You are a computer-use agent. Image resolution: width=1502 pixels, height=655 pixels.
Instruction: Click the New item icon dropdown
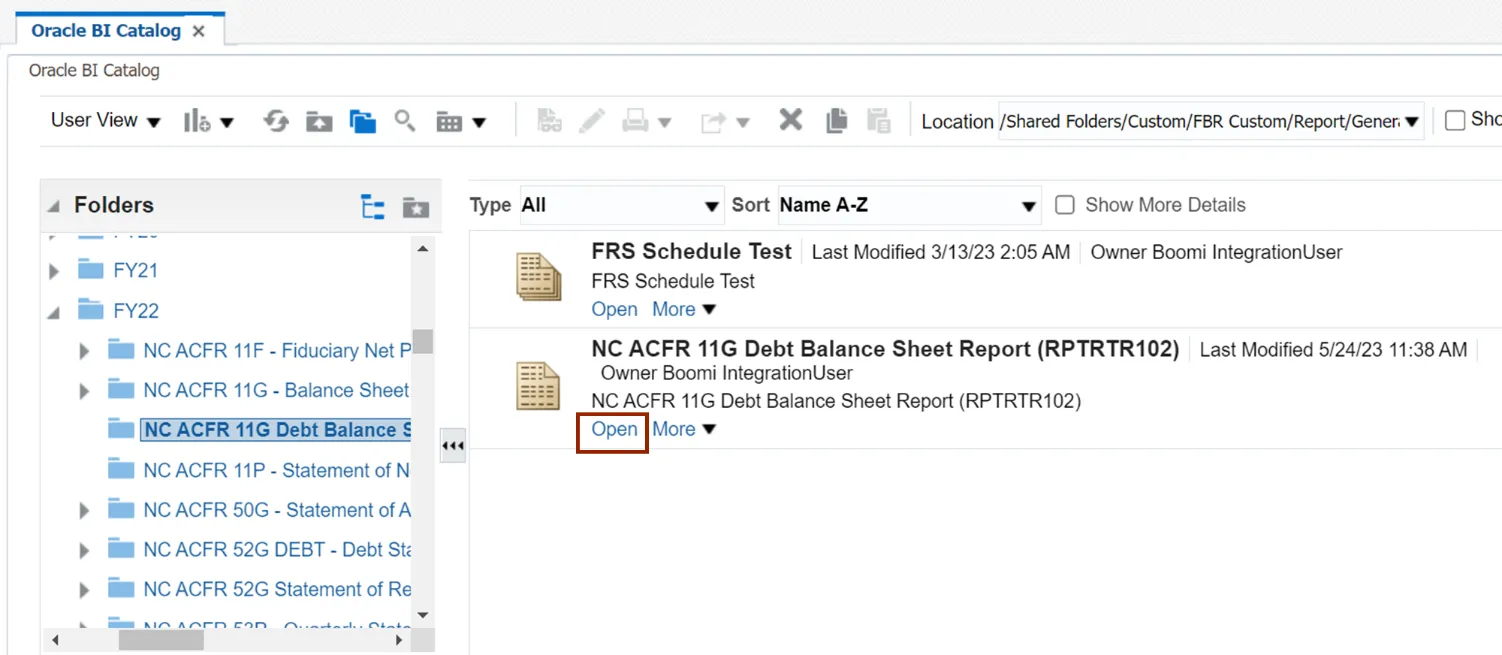208,122
